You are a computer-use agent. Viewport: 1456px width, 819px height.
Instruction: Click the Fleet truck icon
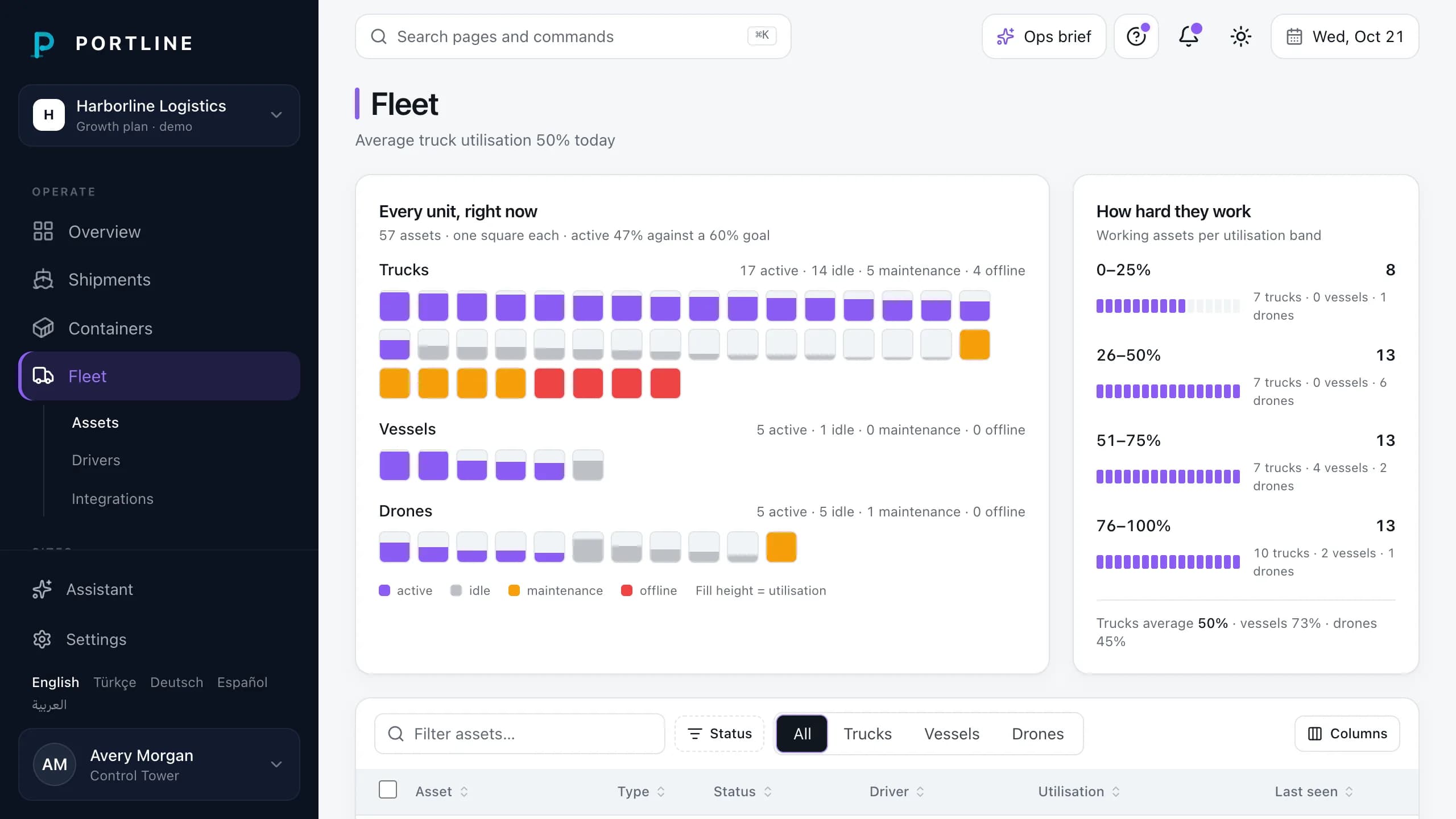click(43, 376)
